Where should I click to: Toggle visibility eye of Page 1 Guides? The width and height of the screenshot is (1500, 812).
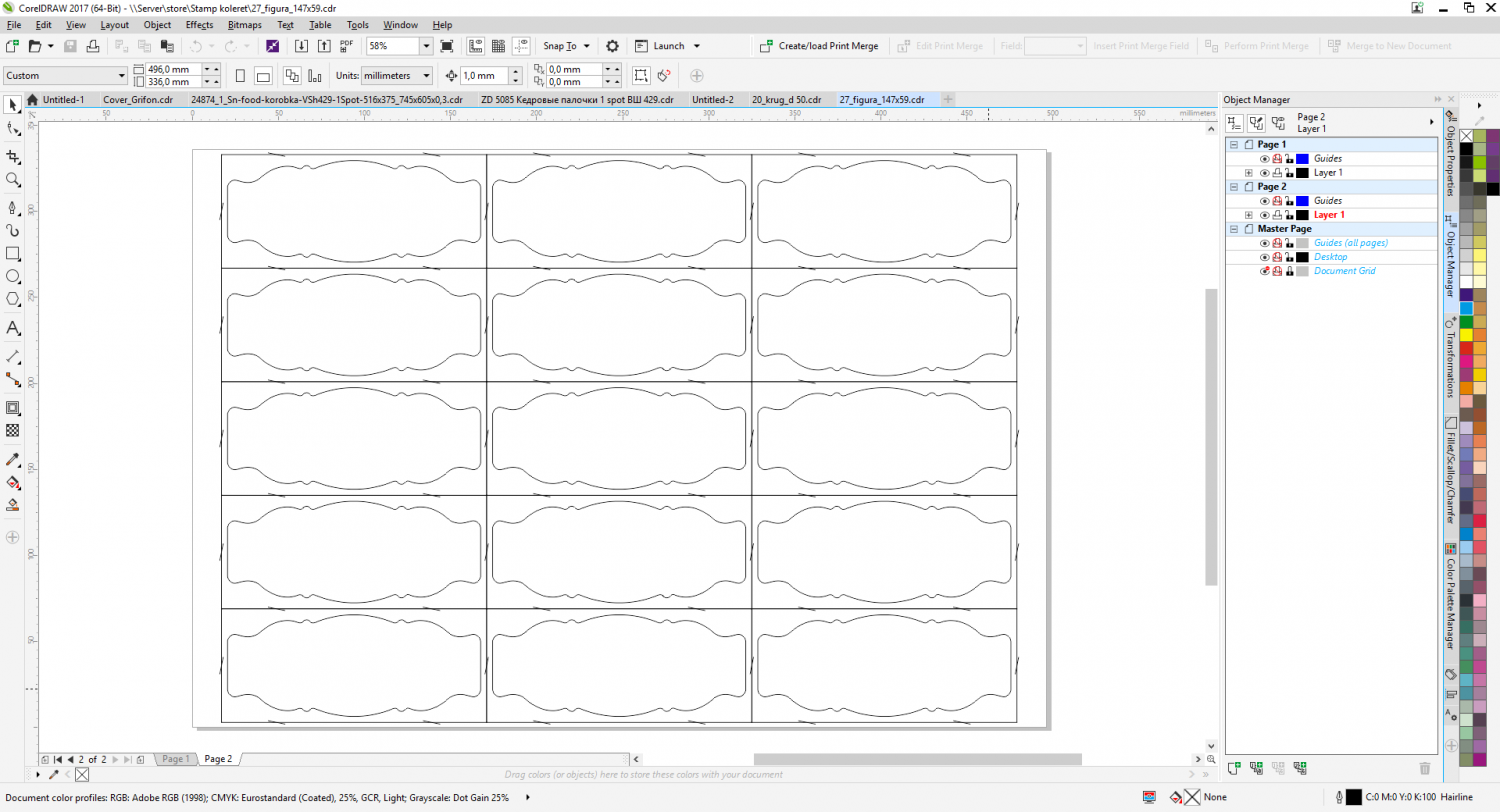pyautogui.click(x=1264, y=159)
